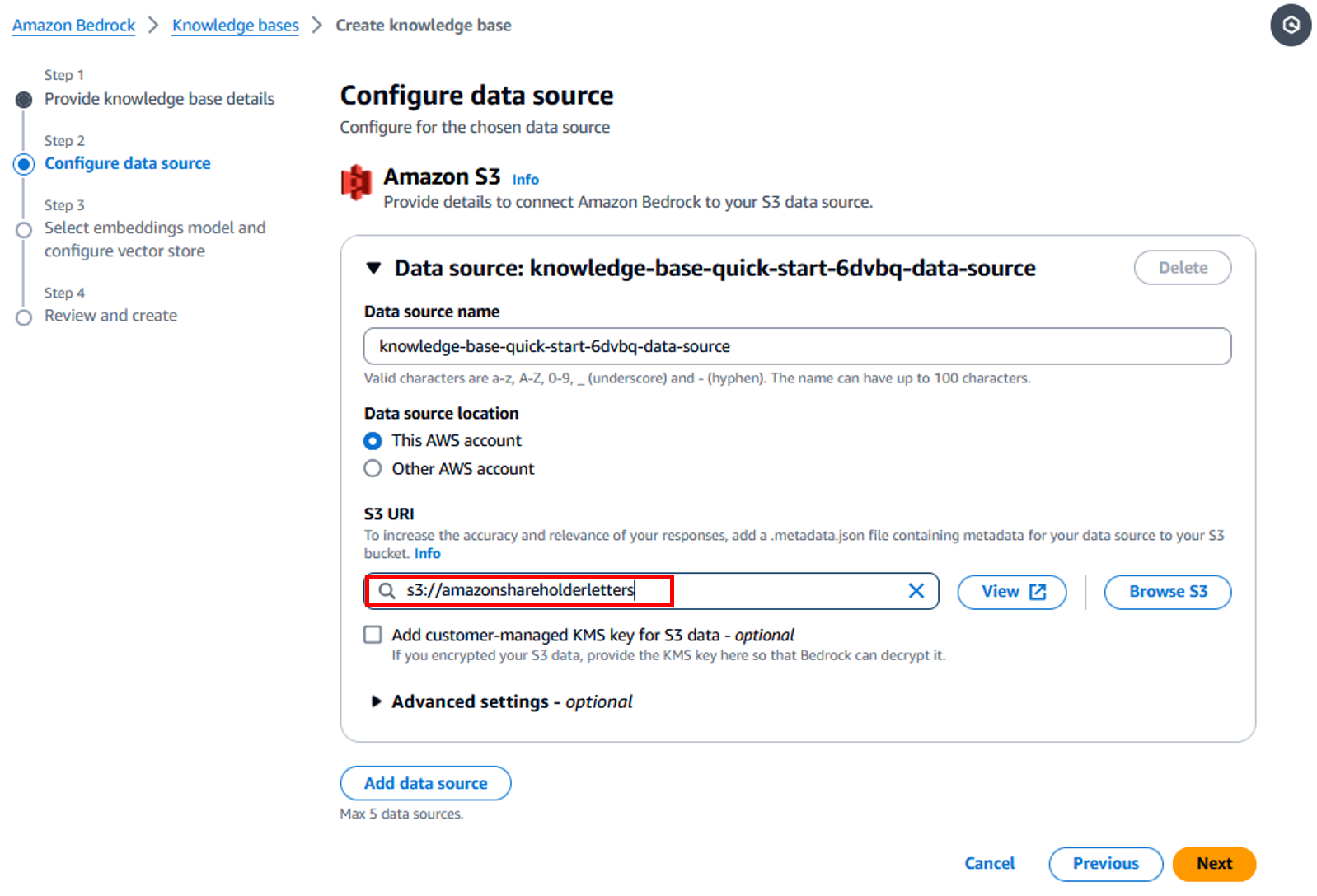Click the search magnifier icon in S3 URI field

point(387,591)
